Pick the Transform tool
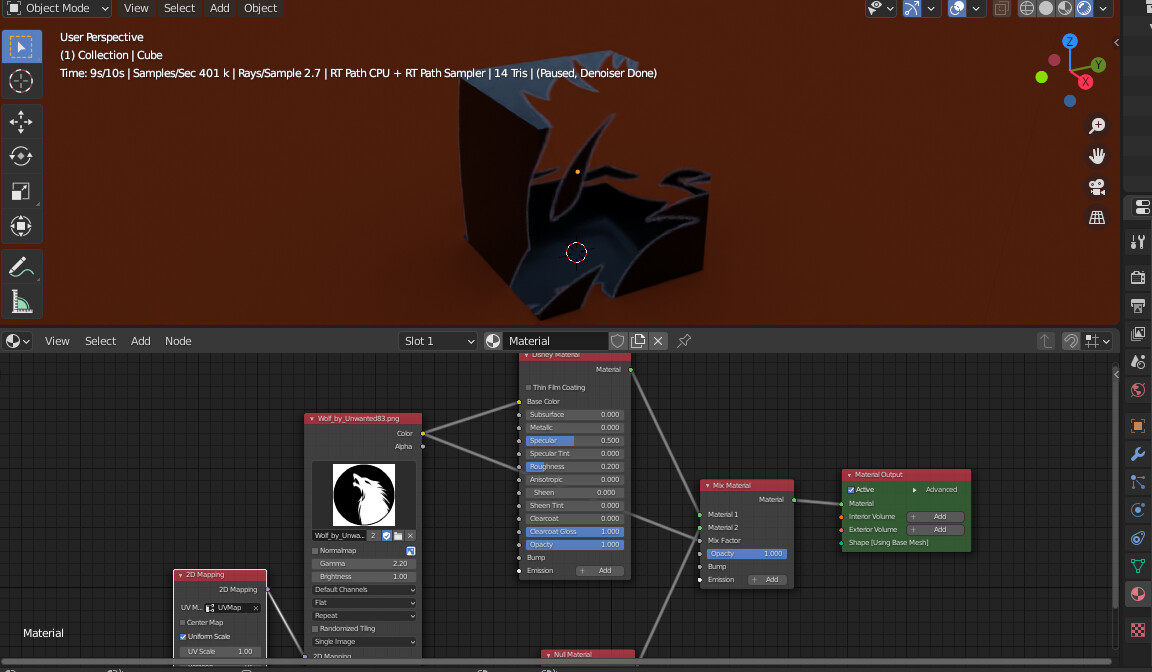The height and width of the screenshot is (672, 1152). click(x=21, y=225)
